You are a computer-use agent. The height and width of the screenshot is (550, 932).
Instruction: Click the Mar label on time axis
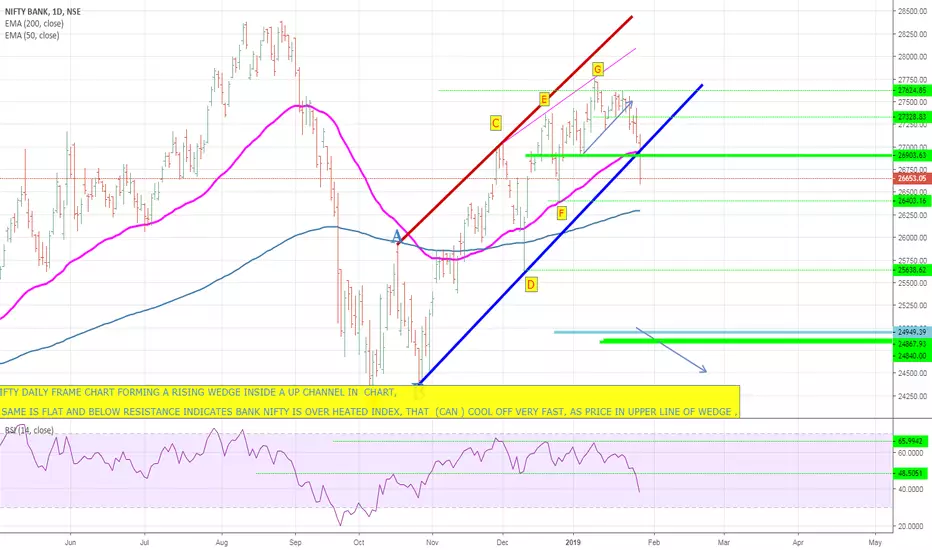coord(723,542)
